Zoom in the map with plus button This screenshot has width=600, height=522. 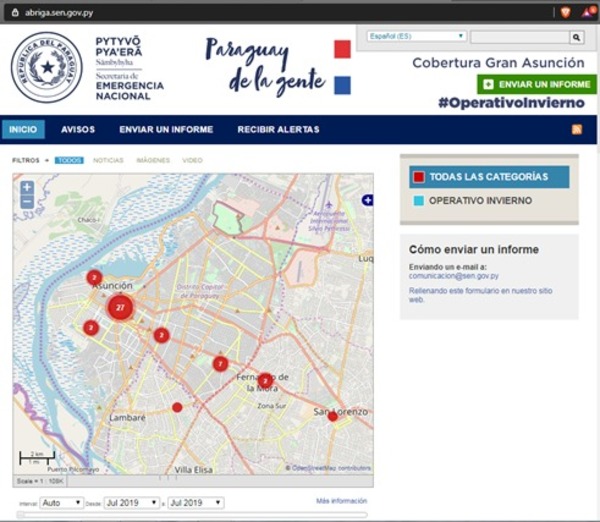click(27, 188)
